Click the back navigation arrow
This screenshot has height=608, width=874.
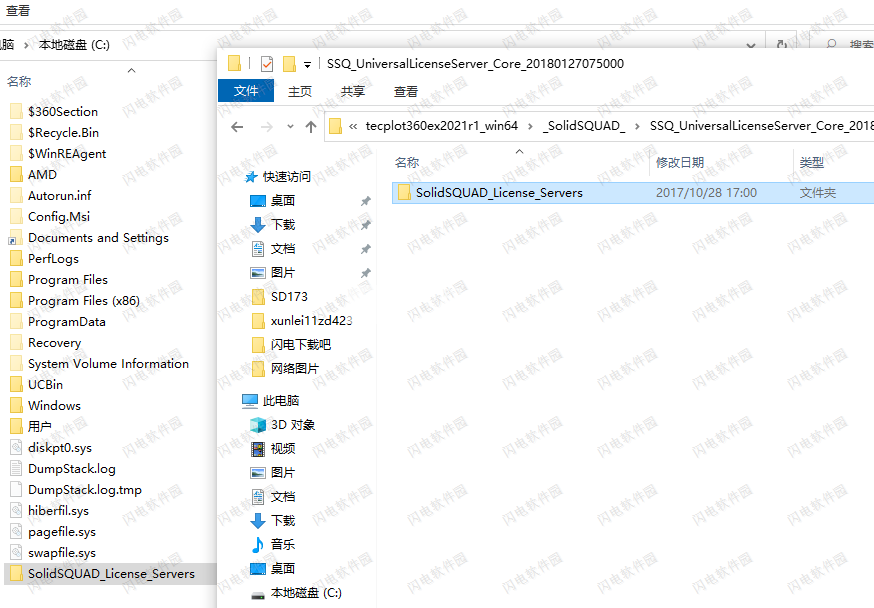[237, 127]
